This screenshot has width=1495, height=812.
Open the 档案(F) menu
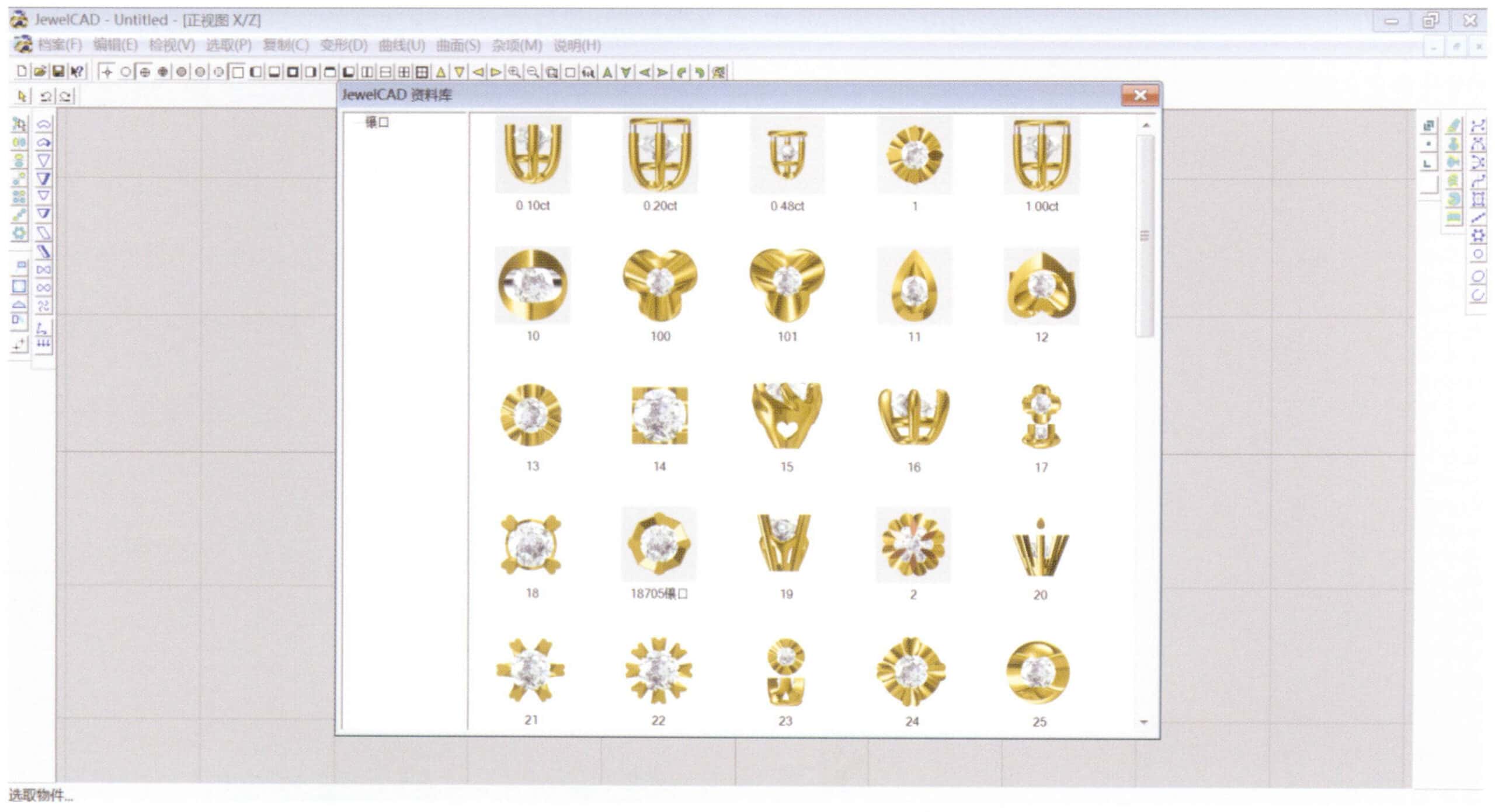click(60, 45)
